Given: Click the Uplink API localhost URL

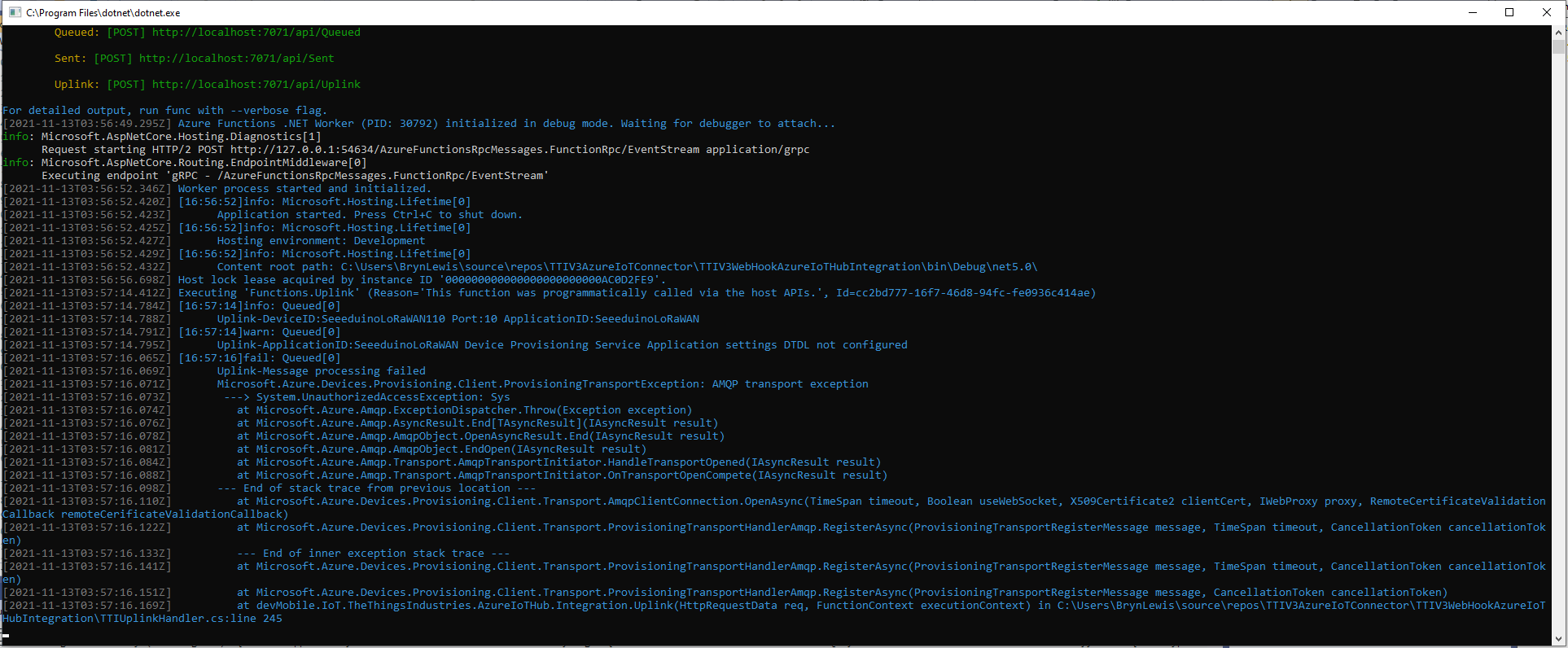Looking at the screenshot, I should 256,85.
